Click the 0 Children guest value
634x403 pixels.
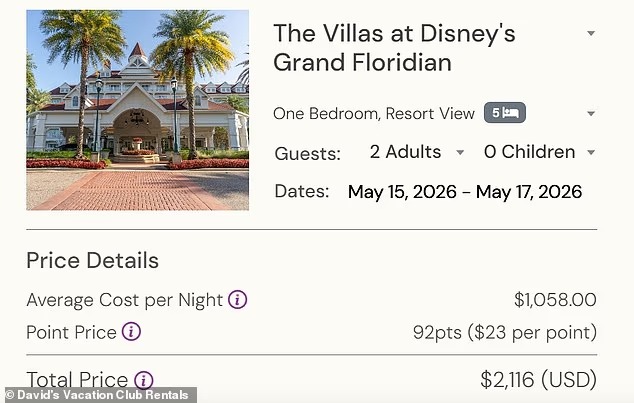[529, 152]
